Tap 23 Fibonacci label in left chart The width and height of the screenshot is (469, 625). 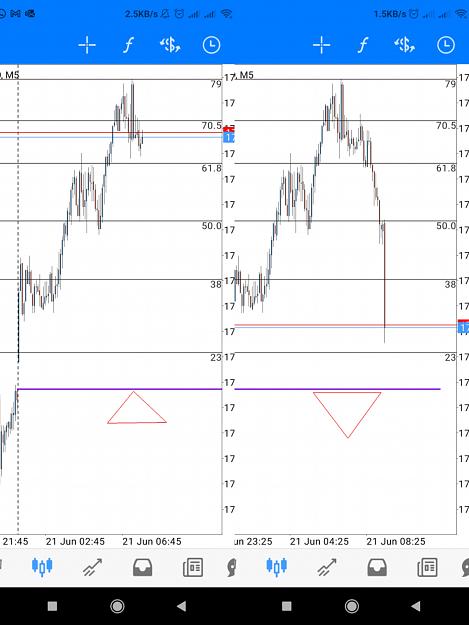(216, 358)
